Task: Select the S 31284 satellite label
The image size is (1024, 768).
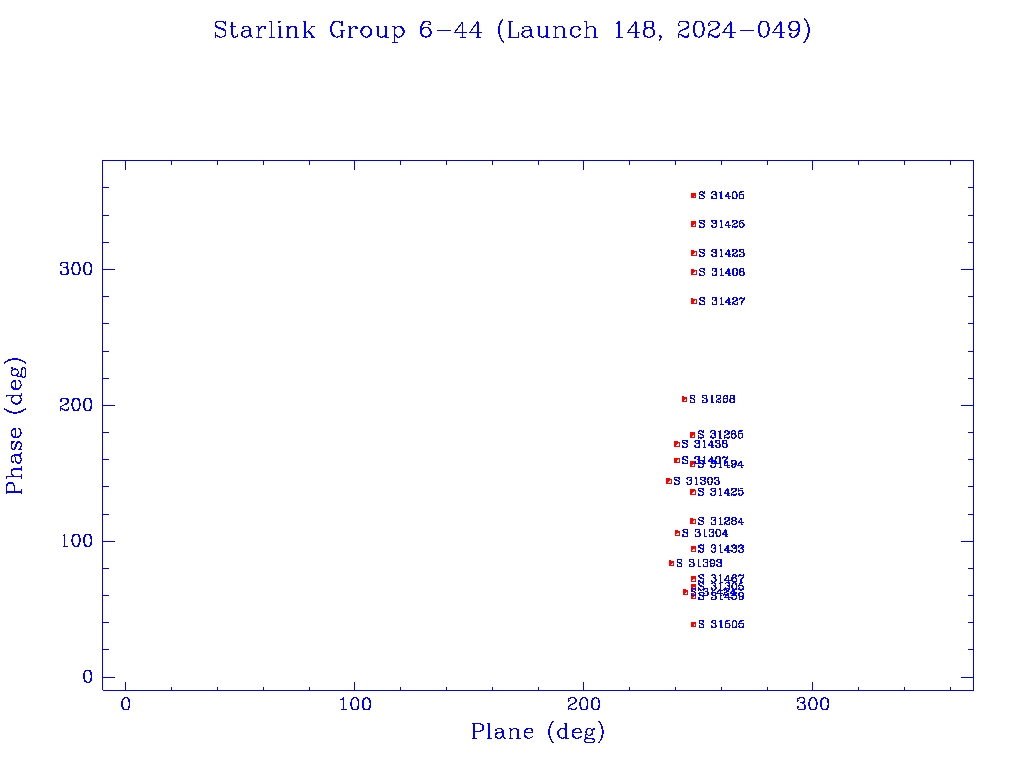Action: pos(720,521)
